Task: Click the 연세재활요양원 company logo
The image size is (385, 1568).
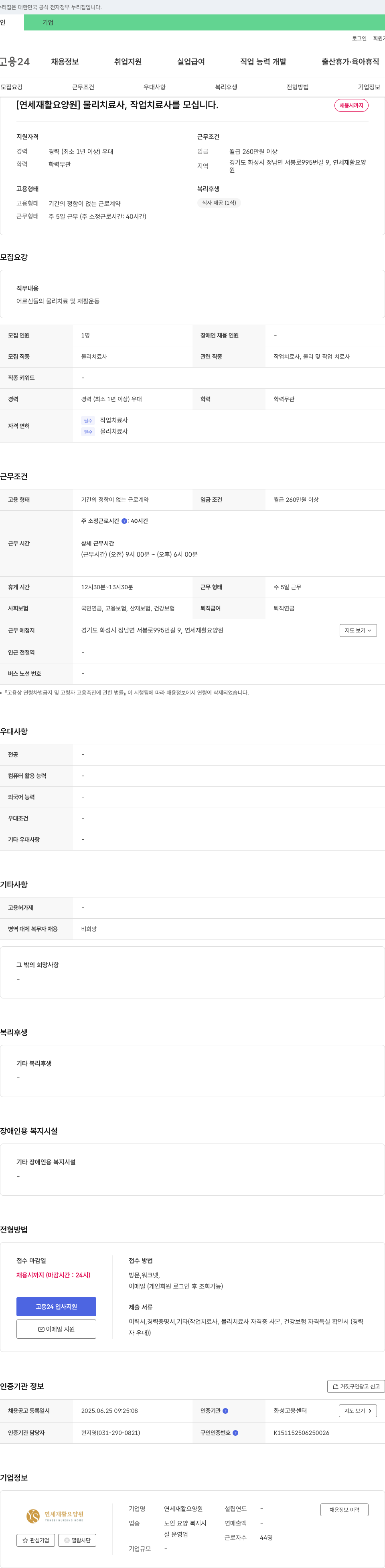Action: tap(55, 1515)
